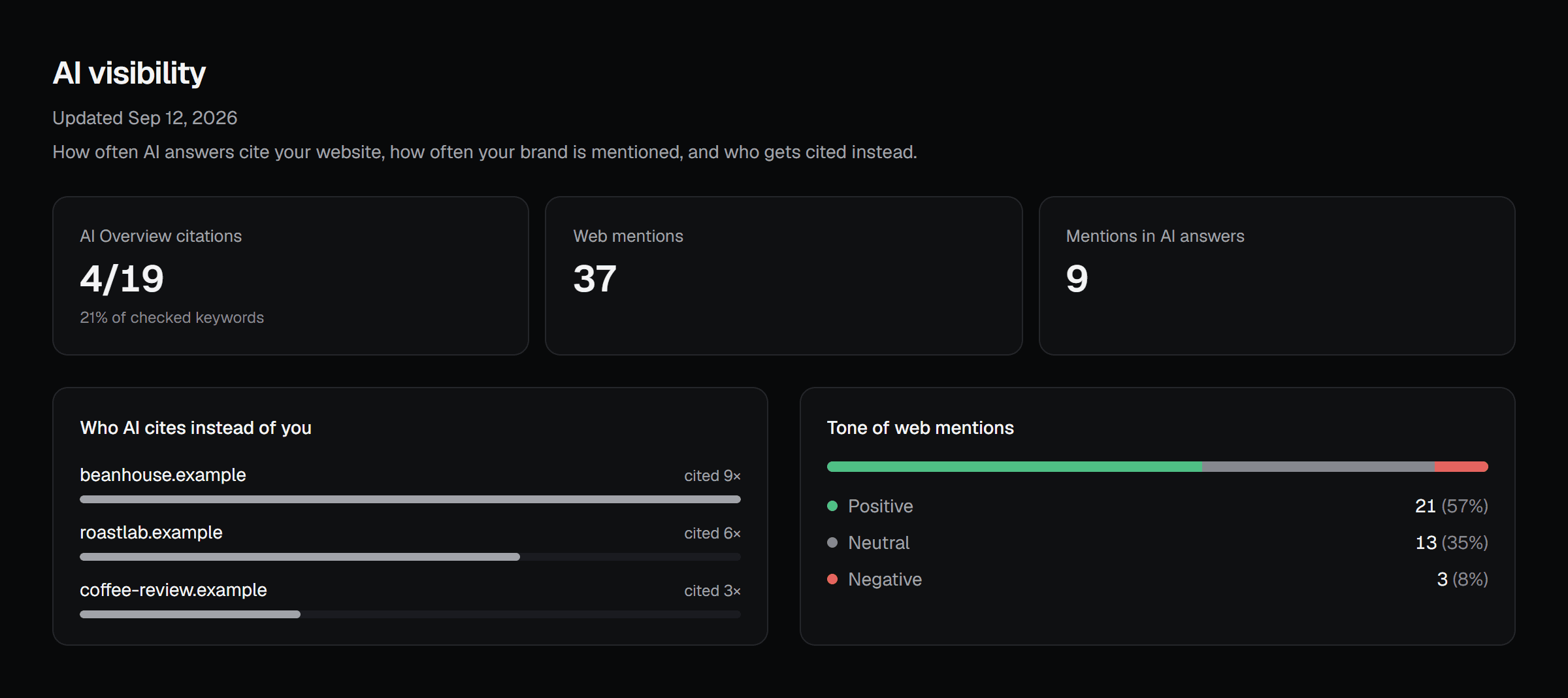
Task: Open coffee-review.example competitor entry
Action: click(173, 590)
